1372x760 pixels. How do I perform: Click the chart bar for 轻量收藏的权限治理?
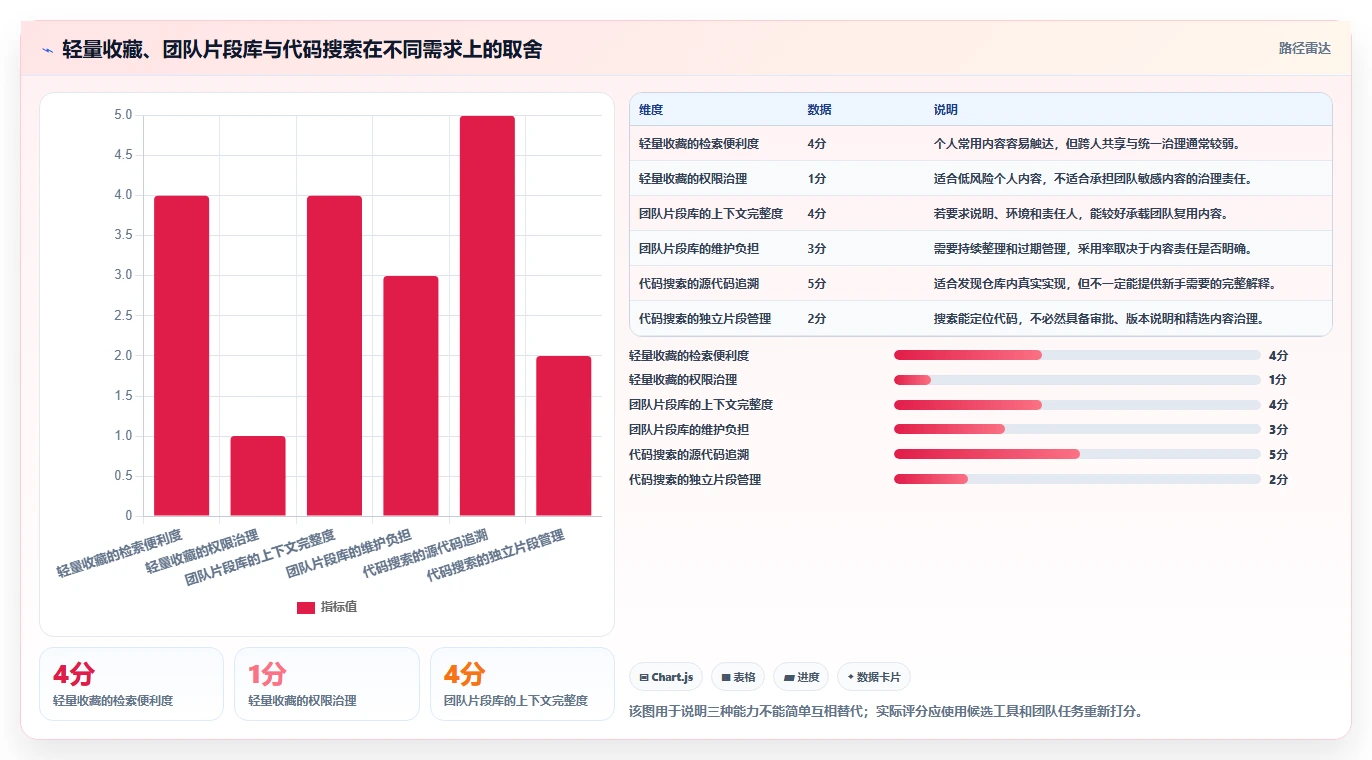coord(258,476)
